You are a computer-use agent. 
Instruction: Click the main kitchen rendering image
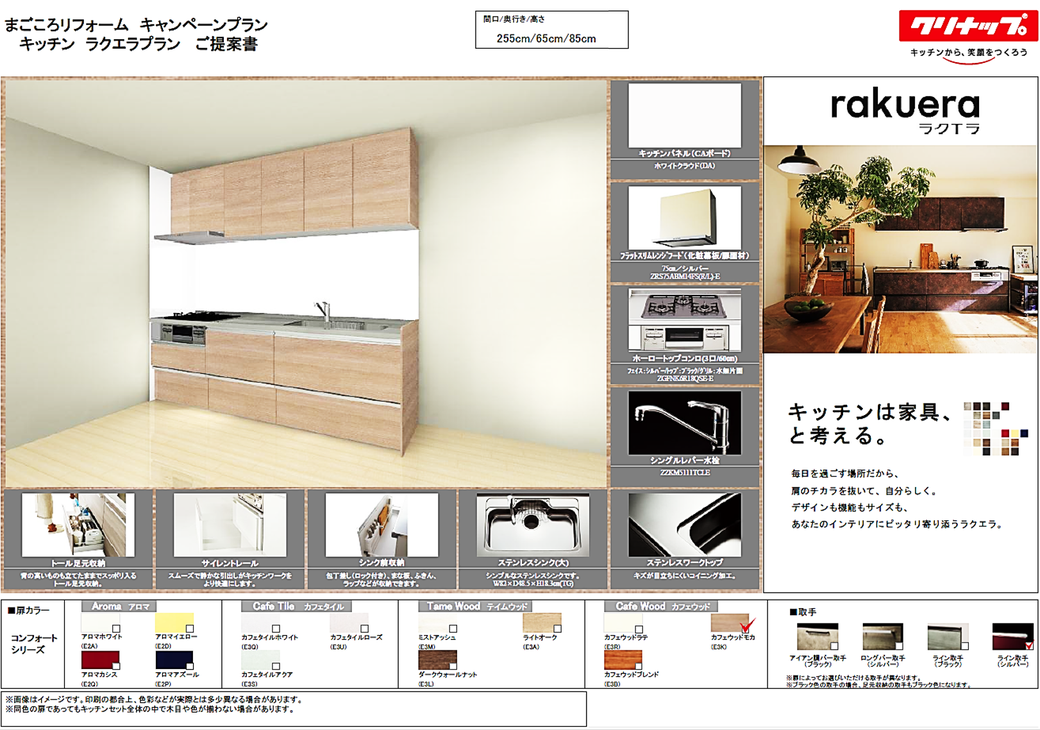[306, 284]
